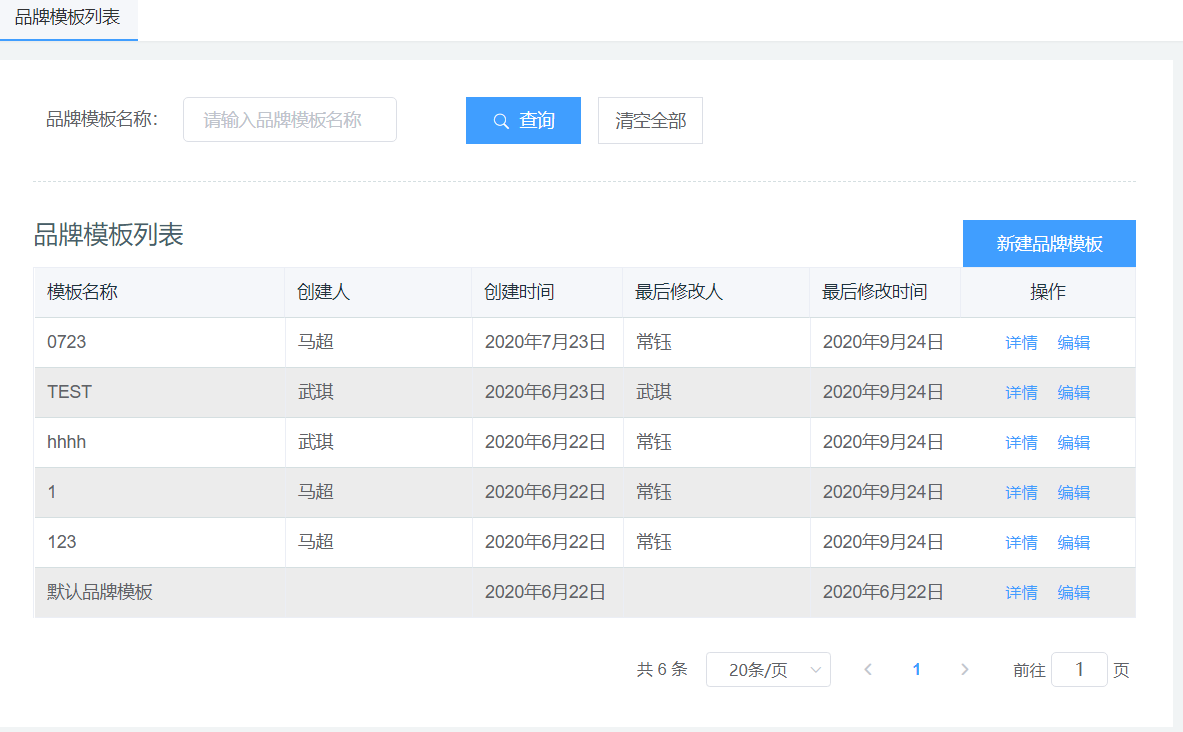Select page number 1 in the pagination
This screenshot has width=1183, height=732.
pyautogui.click(x=916, y=670)
